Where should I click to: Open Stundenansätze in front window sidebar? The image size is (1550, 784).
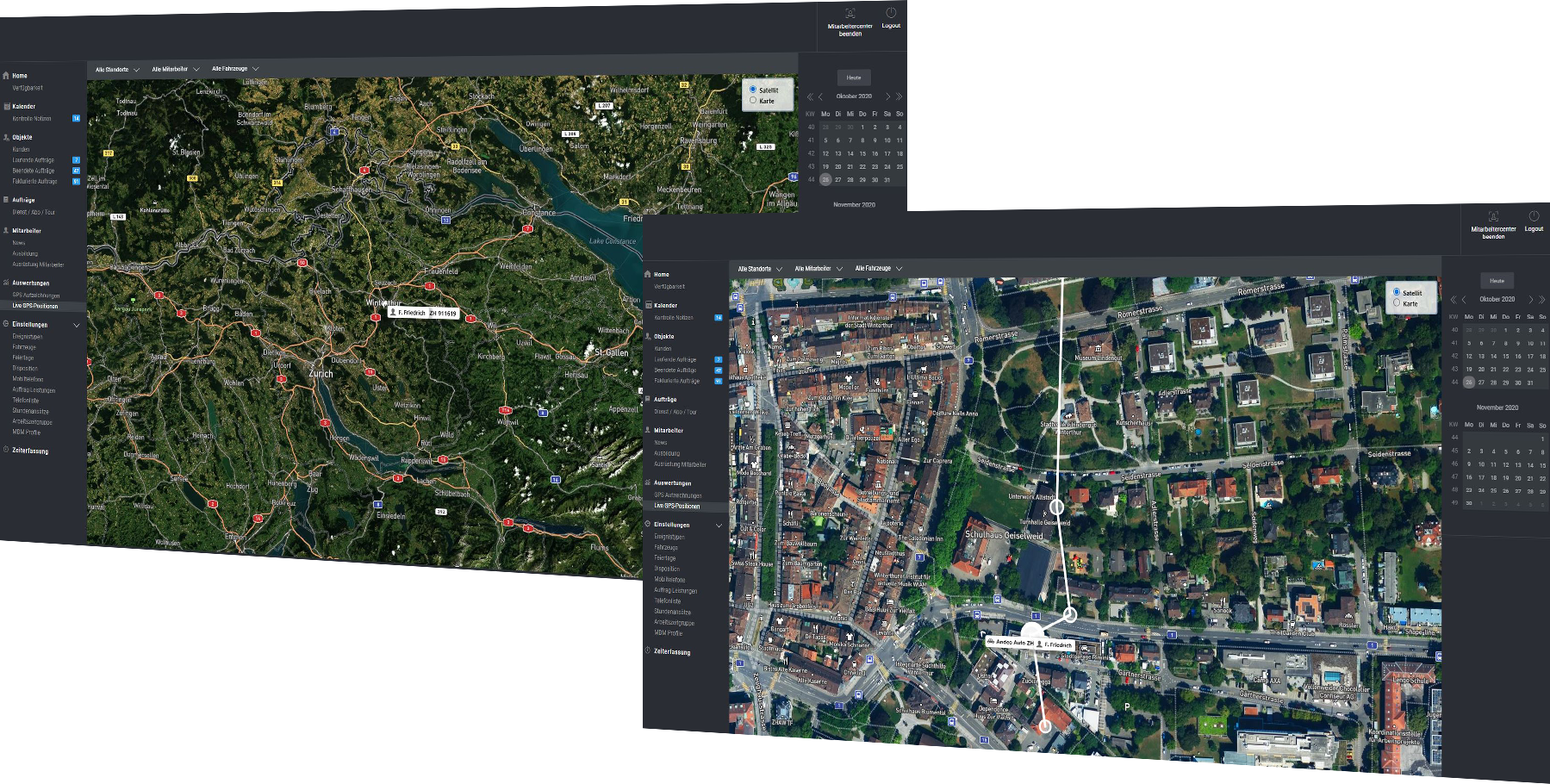coord(673,612)
